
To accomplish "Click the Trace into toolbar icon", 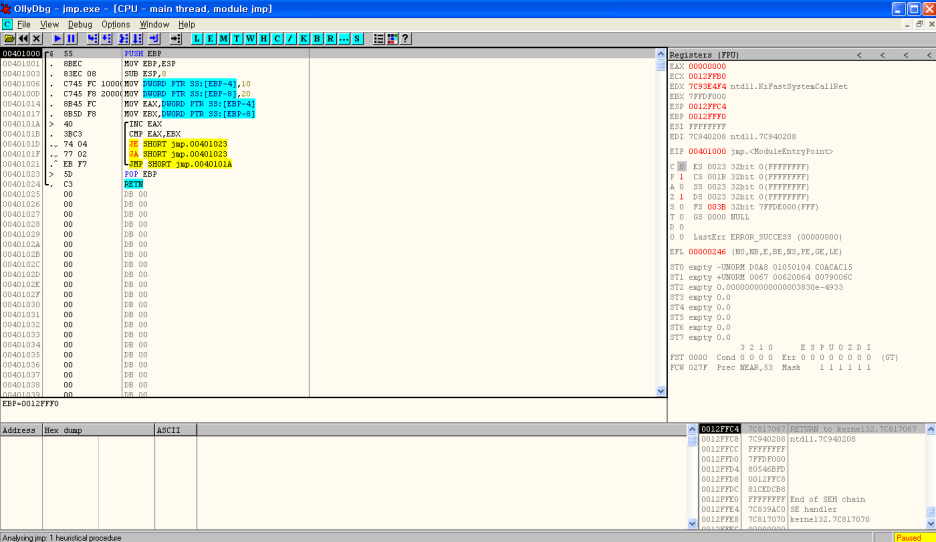I will [x=124, y=39].
